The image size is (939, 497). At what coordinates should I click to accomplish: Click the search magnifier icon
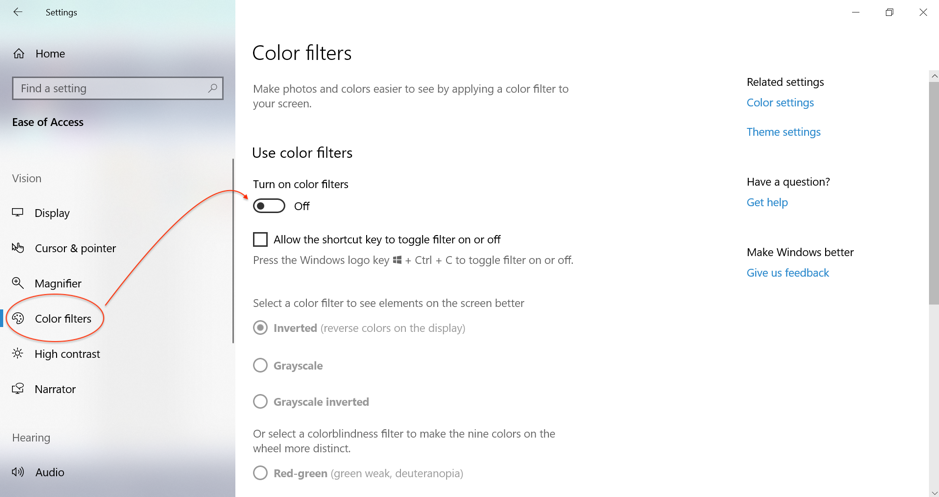pos(212,88)
